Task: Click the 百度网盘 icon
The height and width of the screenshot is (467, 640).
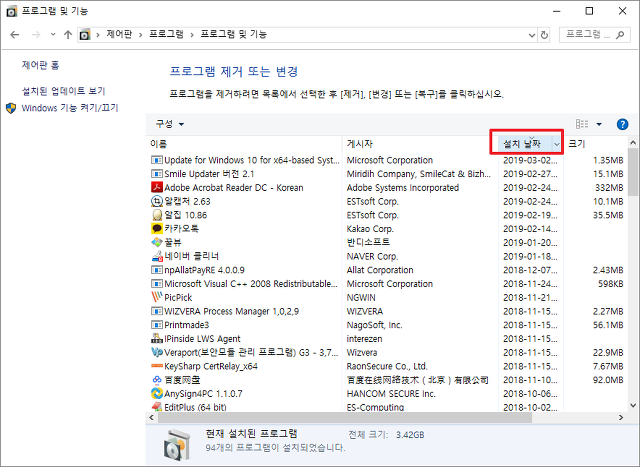Action: pyautogui.click(x=157, y=380)
